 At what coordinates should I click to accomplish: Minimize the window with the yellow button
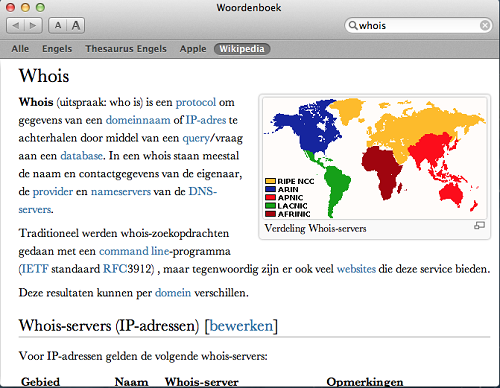25,7
